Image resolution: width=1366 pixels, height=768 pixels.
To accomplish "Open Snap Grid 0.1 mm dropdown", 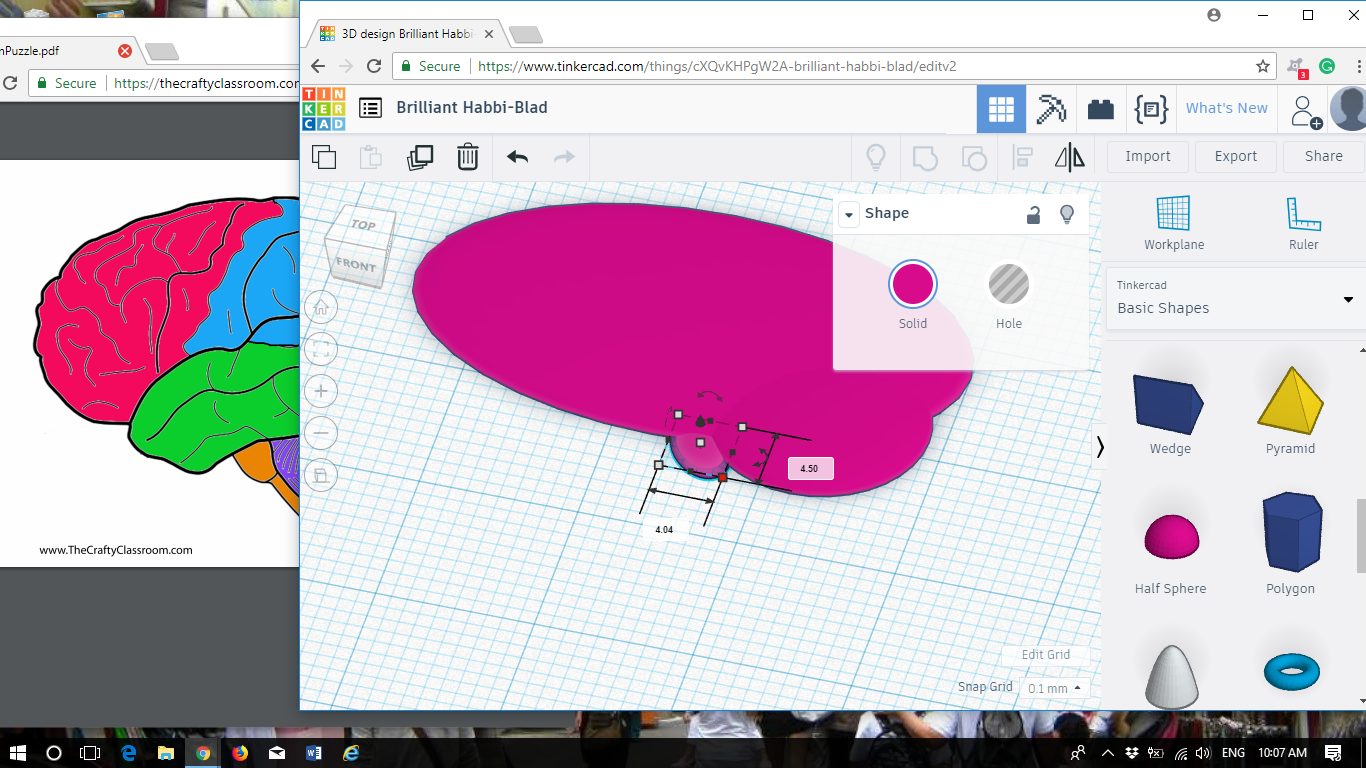I will (1056, 688).
